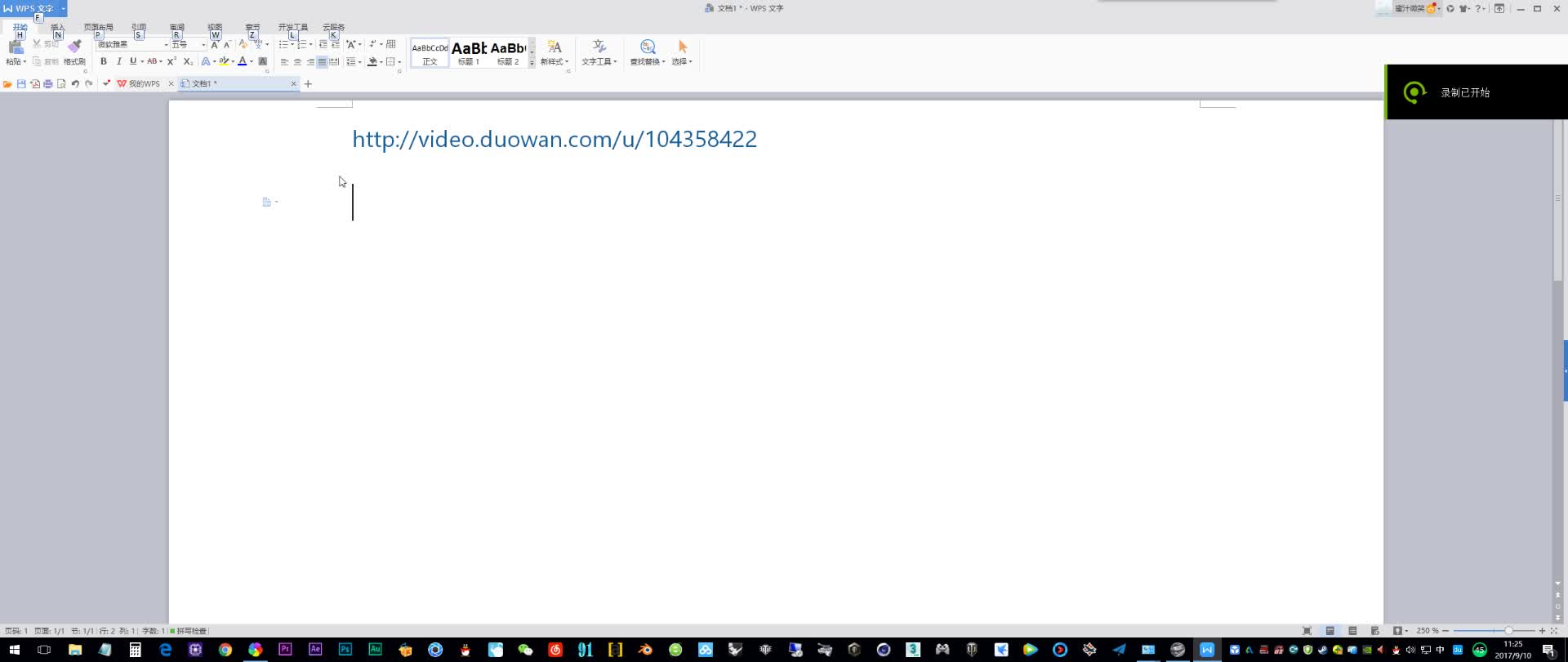Screen dimensions: 1568x662
Task: Apply the Heading 2 (标题 2) style
Action: 508,53
